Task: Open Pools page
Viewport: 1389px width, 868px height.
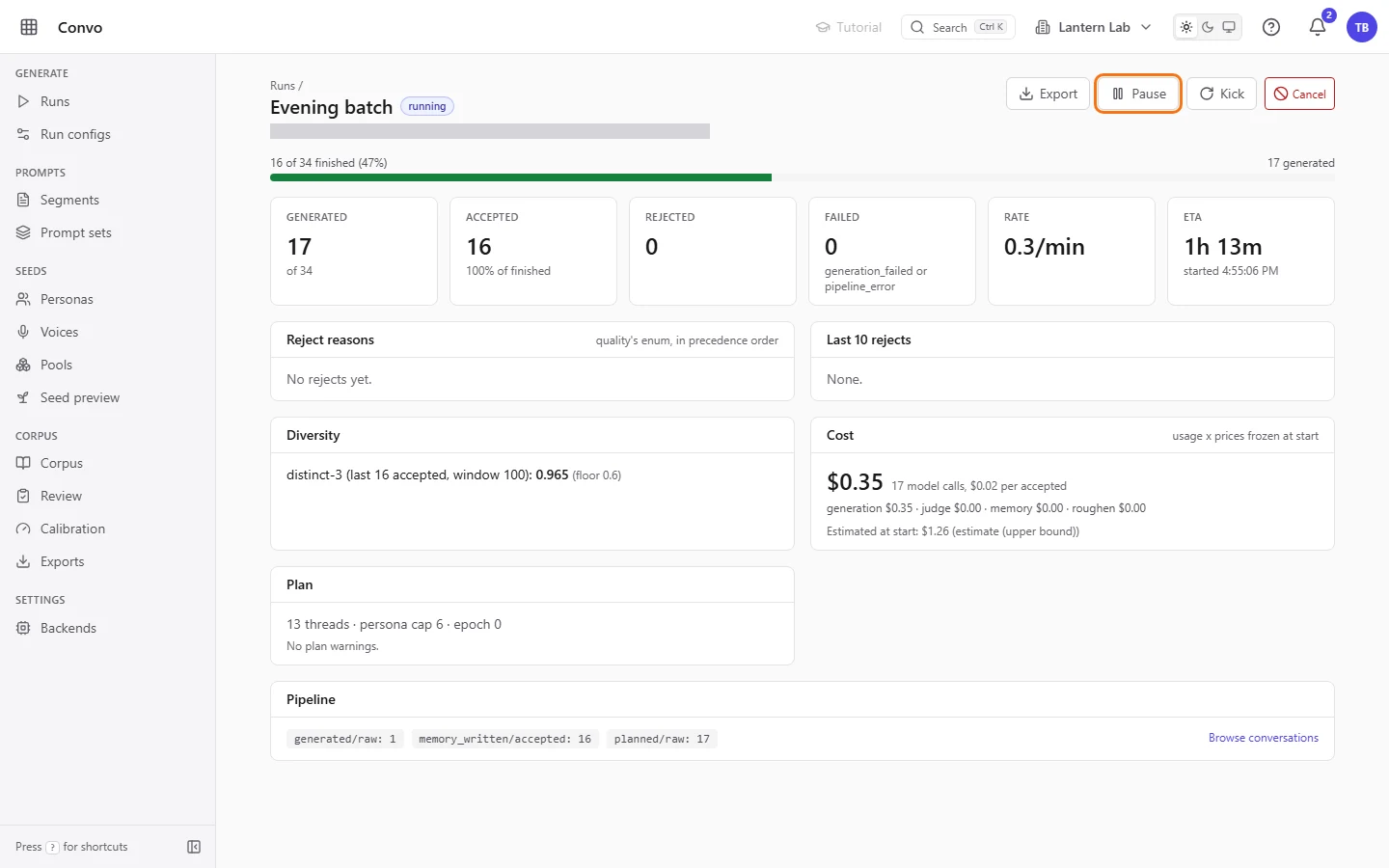Action: pyautogui.click(x=107, y=365)
